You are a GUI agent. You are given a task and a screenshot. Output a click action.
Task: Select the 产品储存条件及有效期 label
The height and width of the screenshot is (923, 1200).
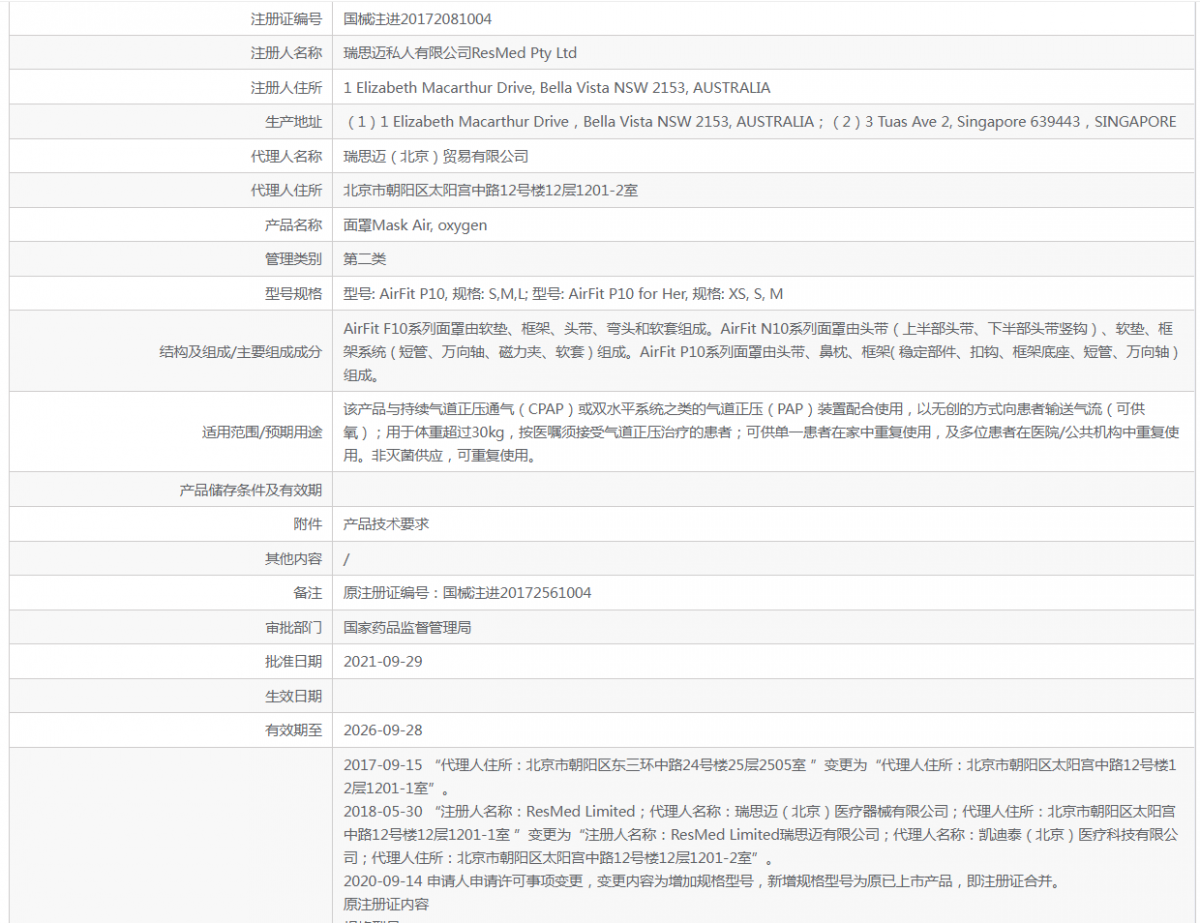[251, 490]
